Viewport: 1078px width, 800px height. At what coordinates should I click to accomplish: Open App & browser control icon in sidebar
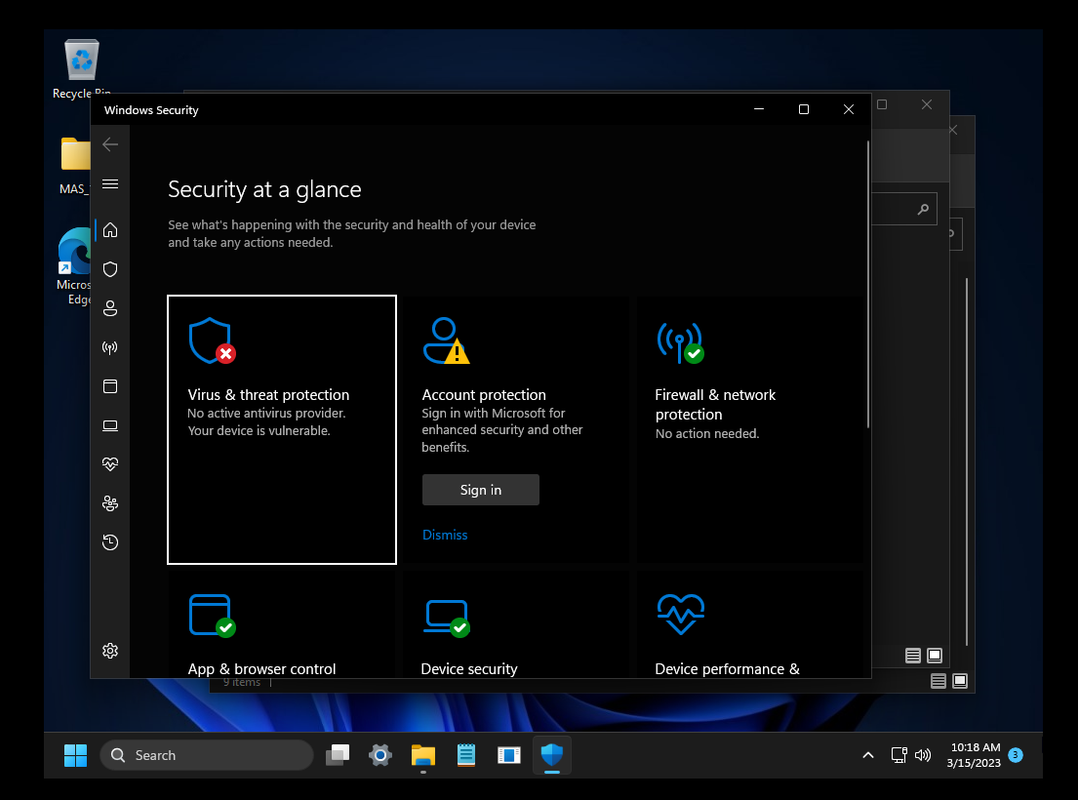click(x=110, y=386)
